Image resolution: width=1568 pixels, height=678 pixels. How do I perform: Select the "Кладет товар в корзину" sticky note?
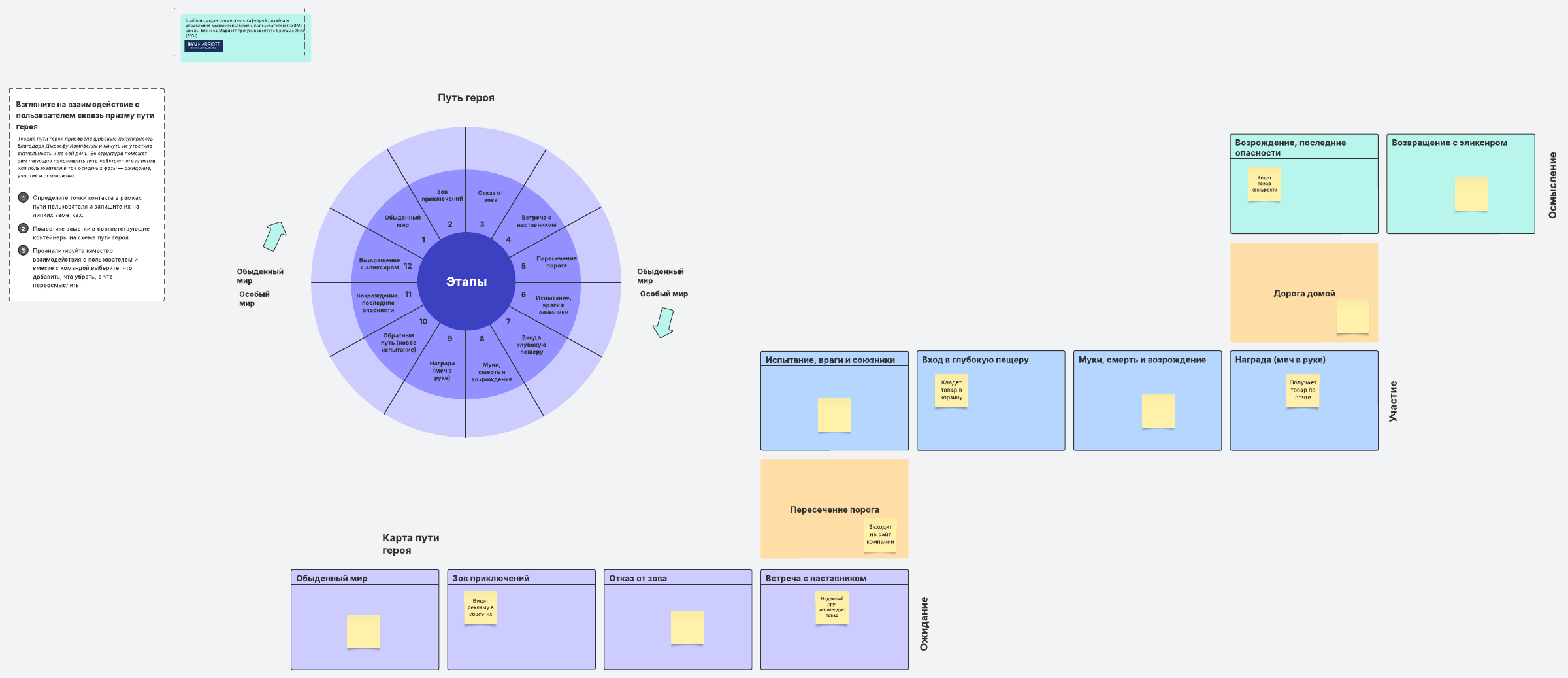[951, 390]
